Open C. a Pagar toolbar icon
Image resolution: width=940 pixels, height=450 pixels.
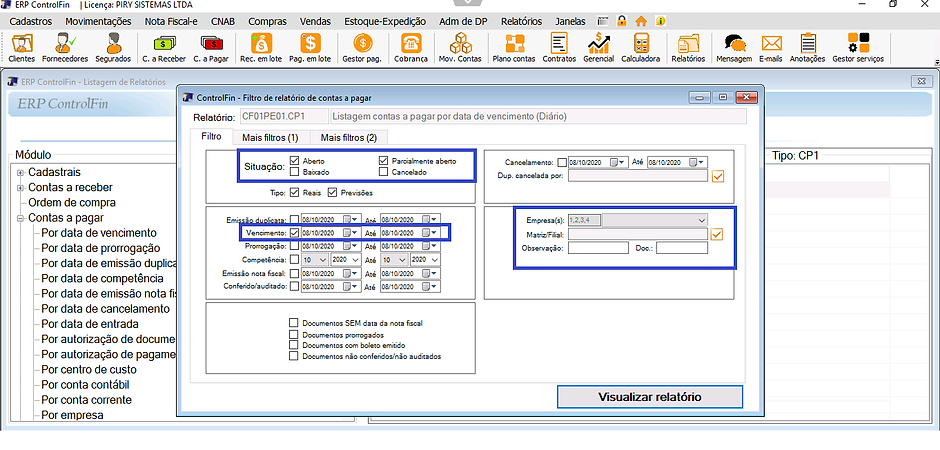209,48
